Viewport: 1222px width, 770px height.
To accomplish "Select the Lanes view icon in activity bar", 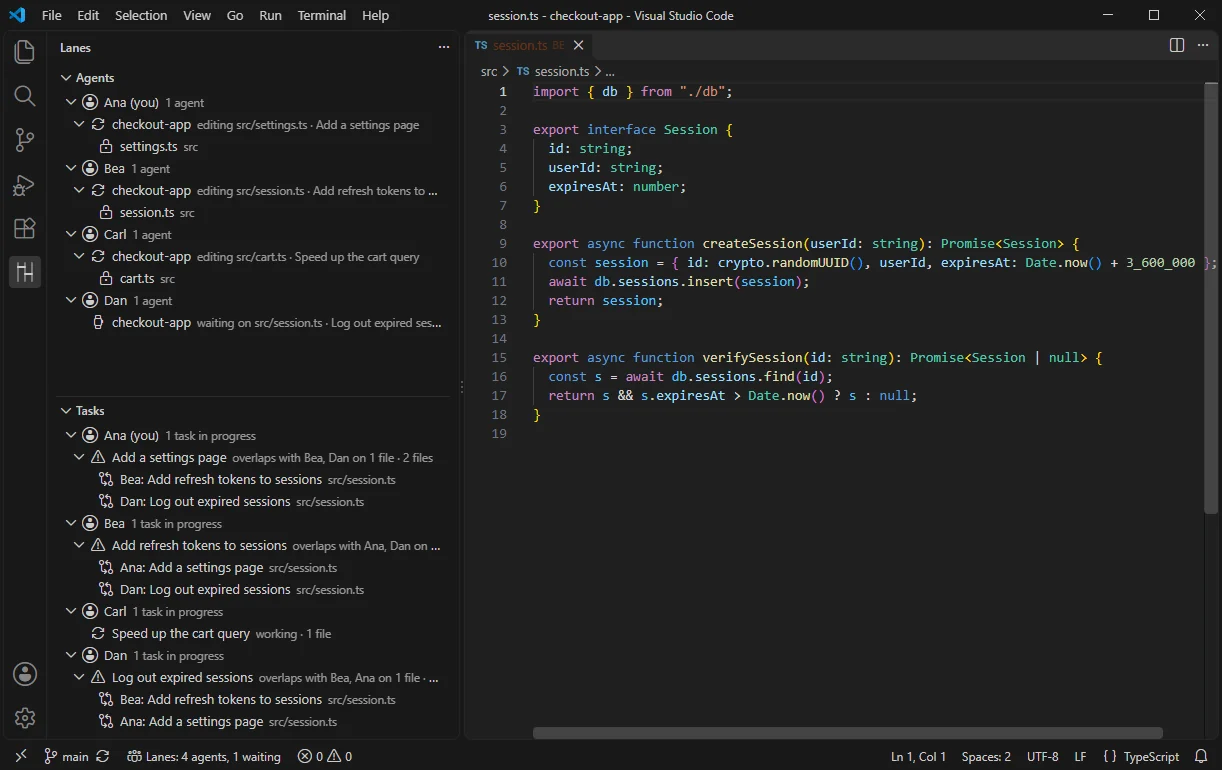I will [25, 272].
